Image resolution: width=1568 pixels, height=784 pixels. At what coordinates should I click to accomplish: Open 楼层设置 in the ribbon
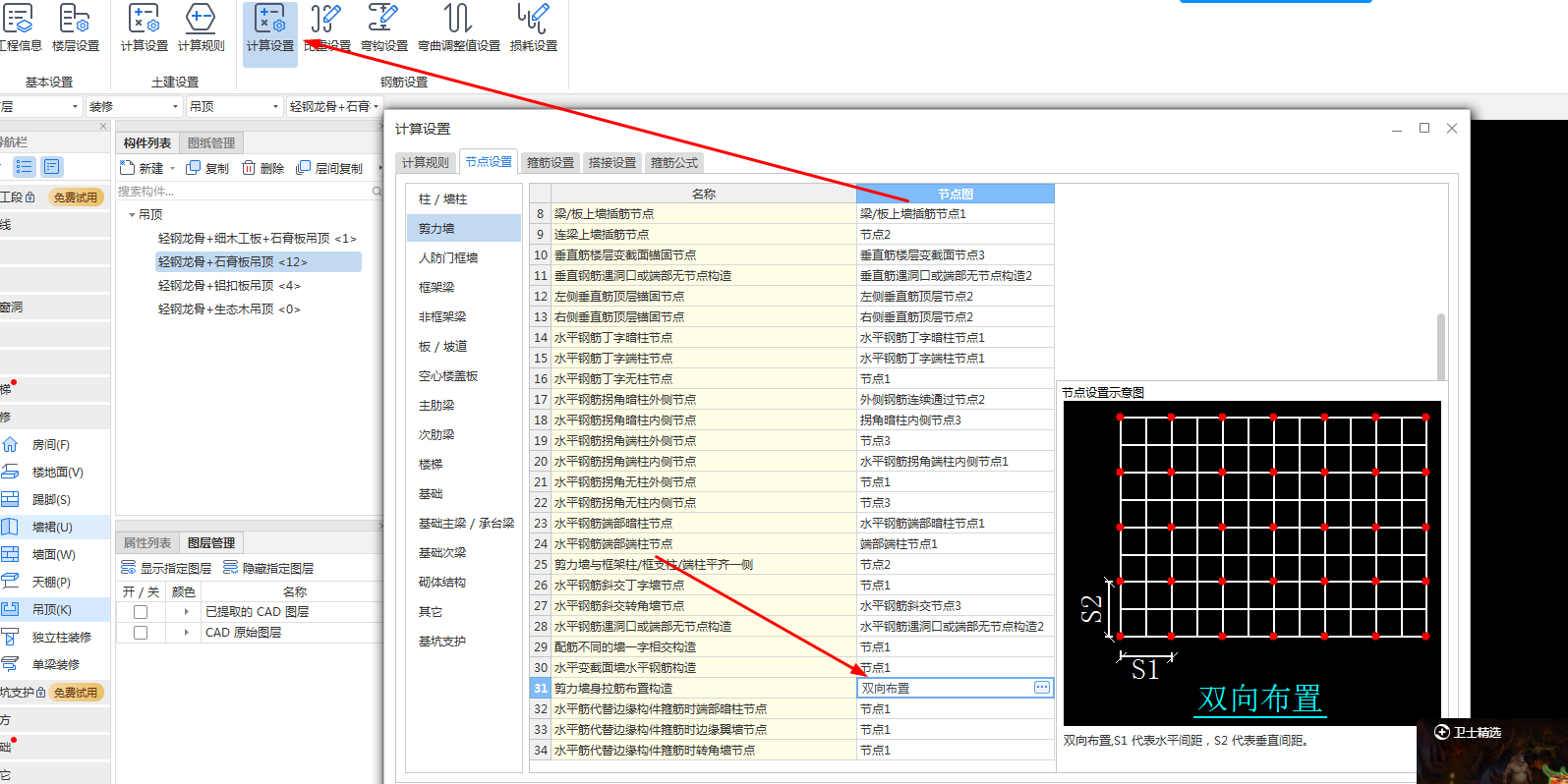76,28
